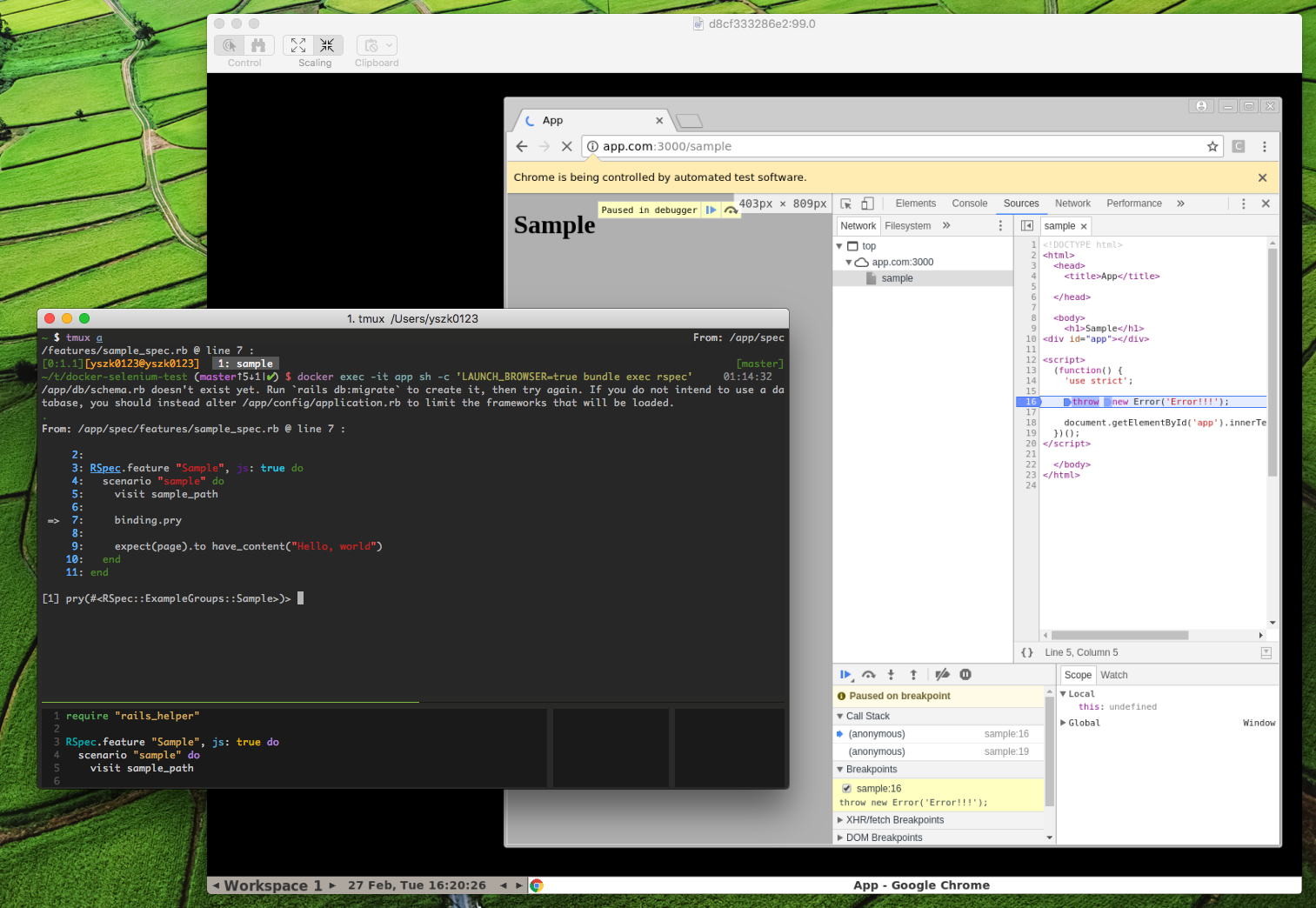Toggle the device toolbar icon
This screenshot has width=1316, height=908.
(865, 203)
